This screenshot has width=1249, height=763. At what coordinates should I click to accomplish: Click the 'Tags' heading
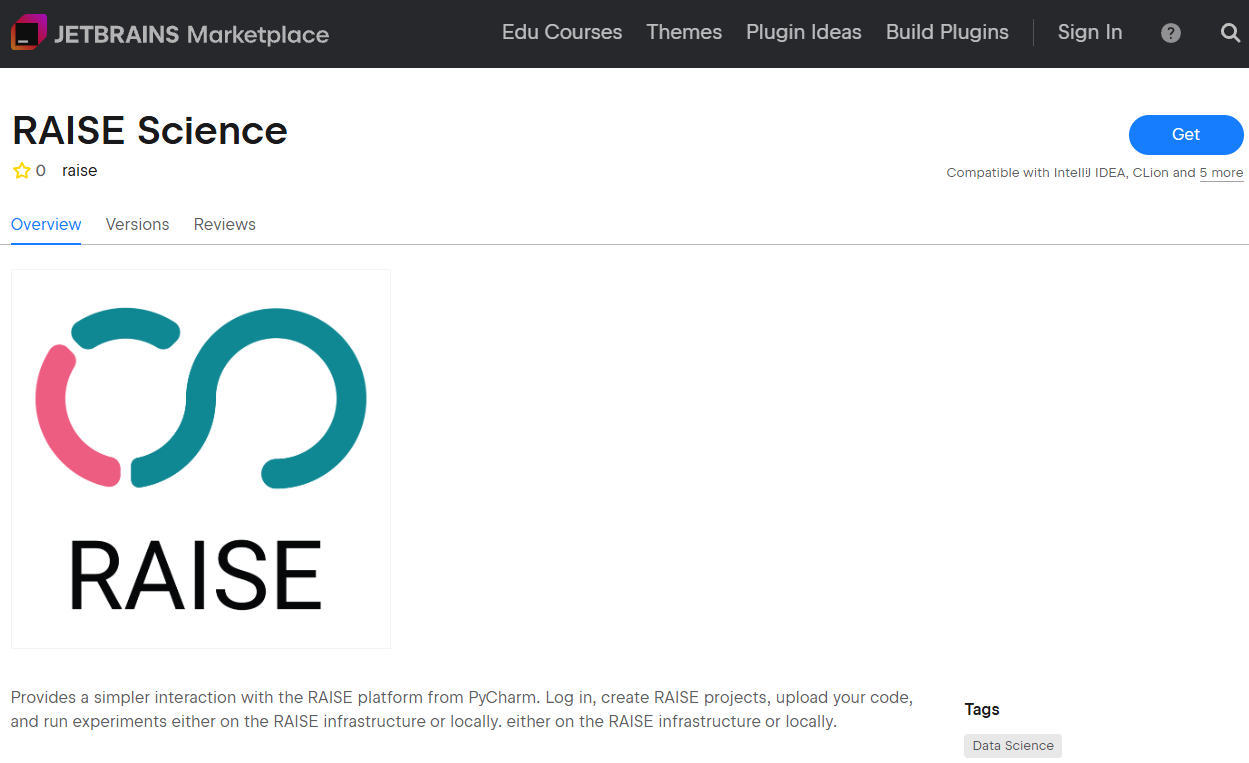click(x=982, y=709)
